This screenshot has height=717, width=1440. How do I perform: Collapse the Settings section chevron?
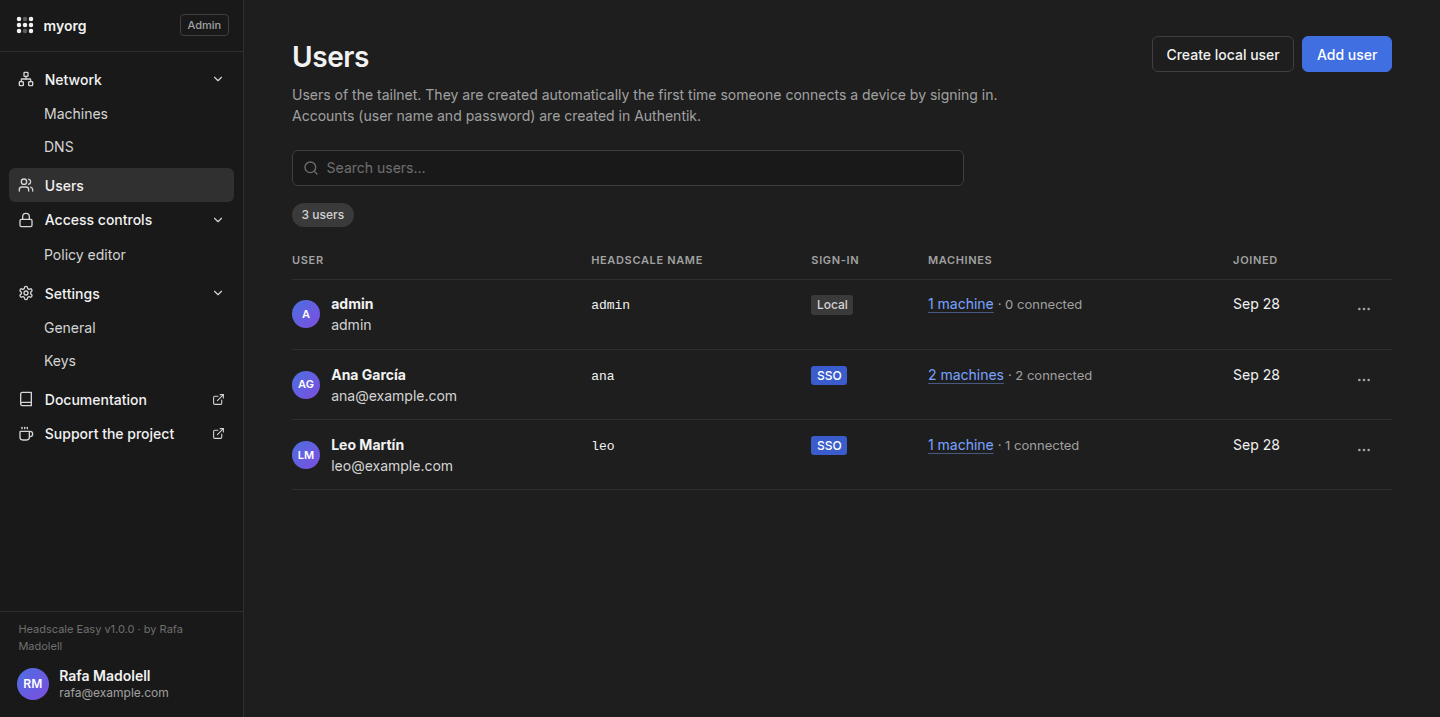click(218, 294)
